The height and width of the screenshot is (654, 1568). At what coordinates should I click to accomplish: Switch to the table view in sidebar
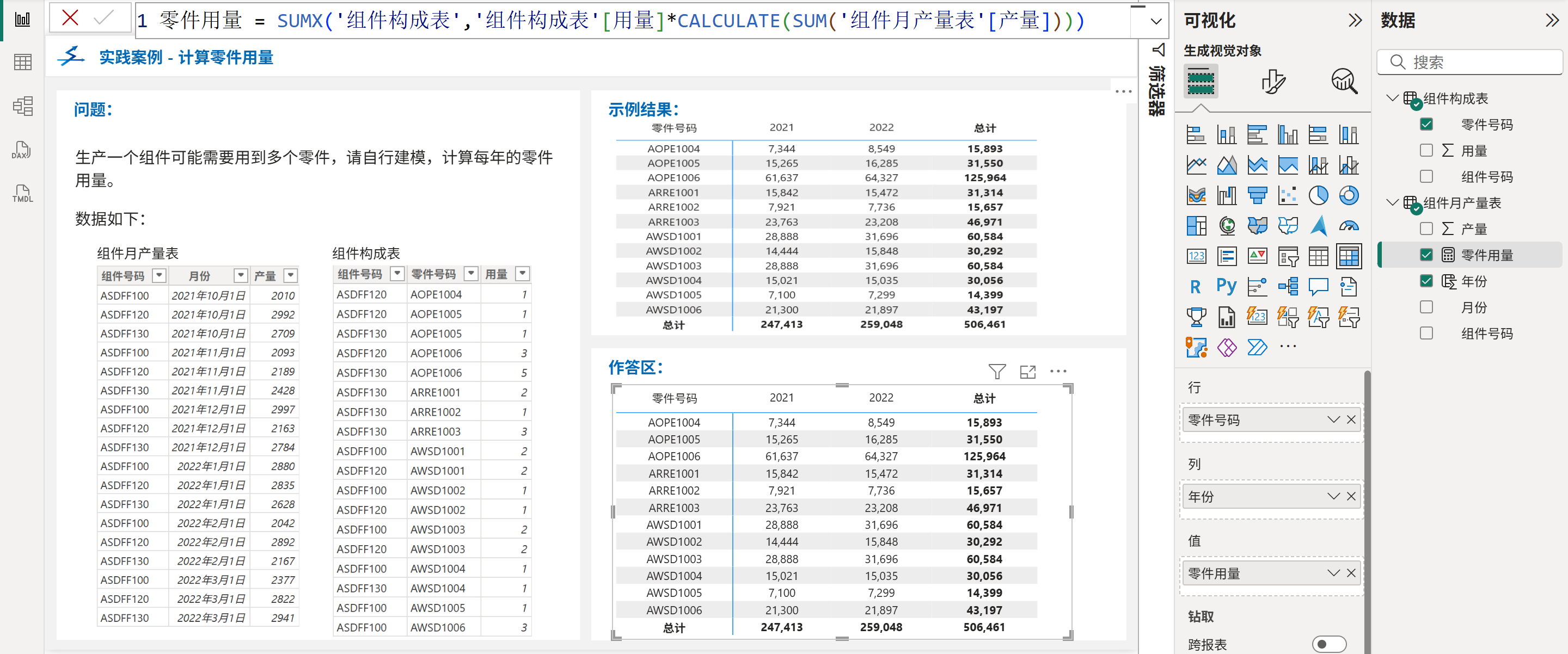22,62
